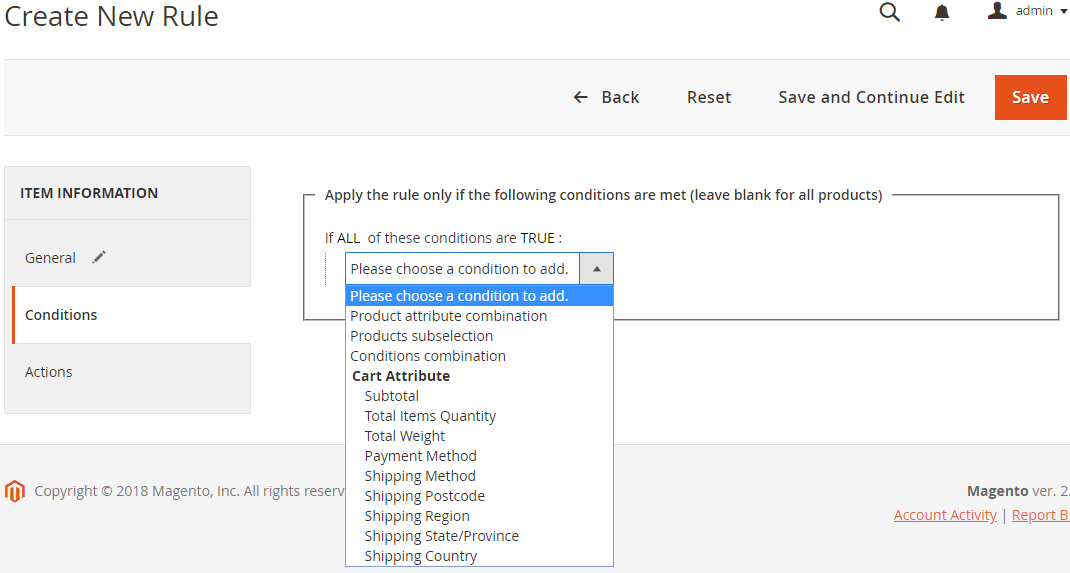Click the admin user avatar icon
The height and width of the screenshot is (573, 1070).
[x=996, y=11]
